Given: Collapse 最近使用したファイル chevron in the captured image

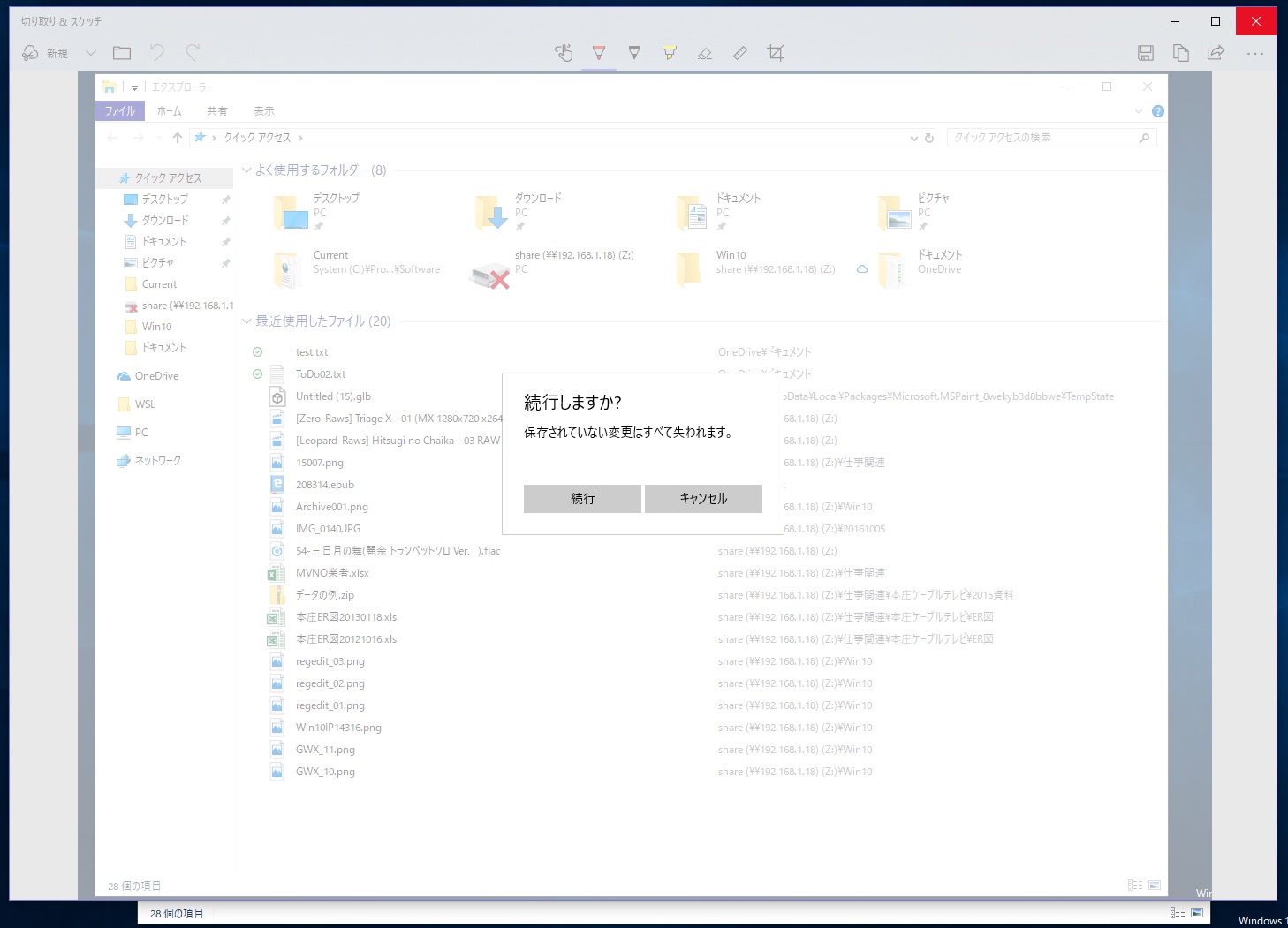Looking at the screenshot, I should (x=247, y=321).
